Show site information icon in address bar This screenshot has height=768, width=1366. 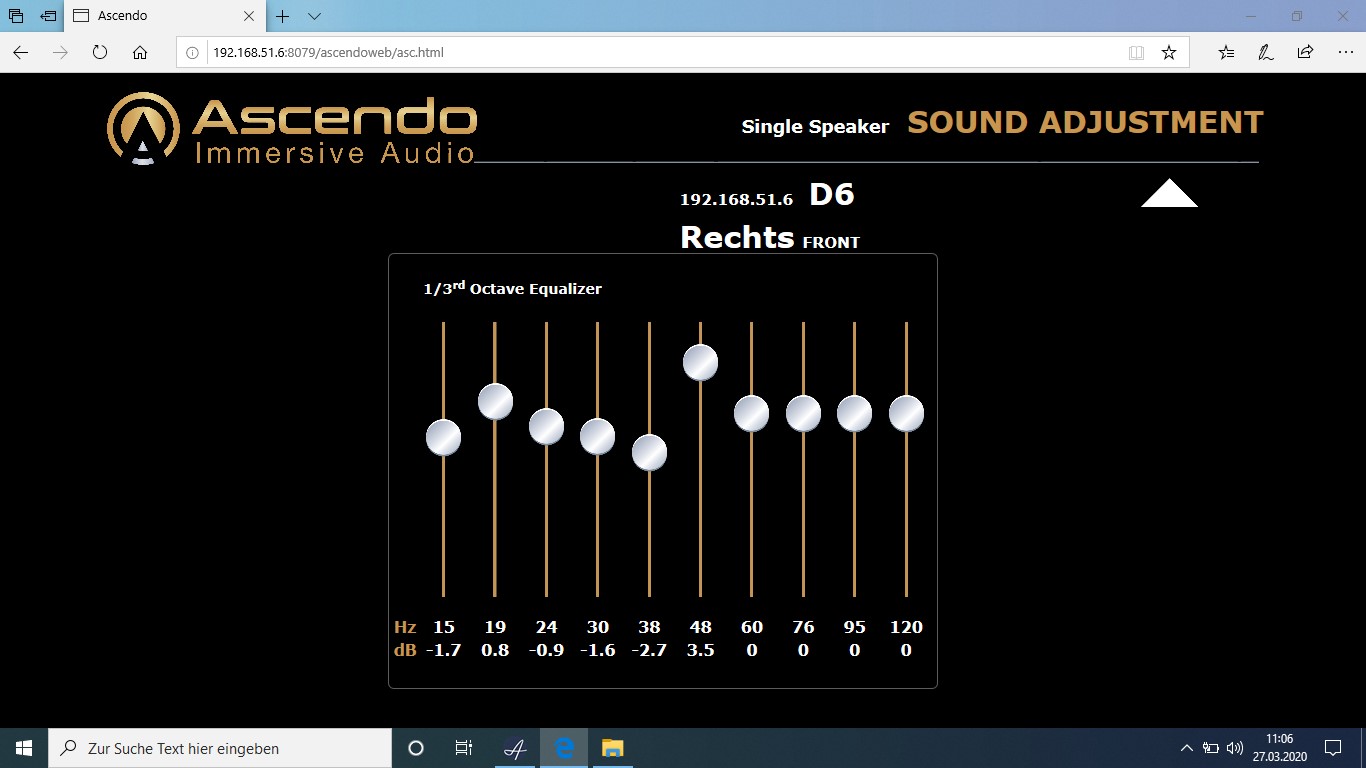click(x=193, y=52)
